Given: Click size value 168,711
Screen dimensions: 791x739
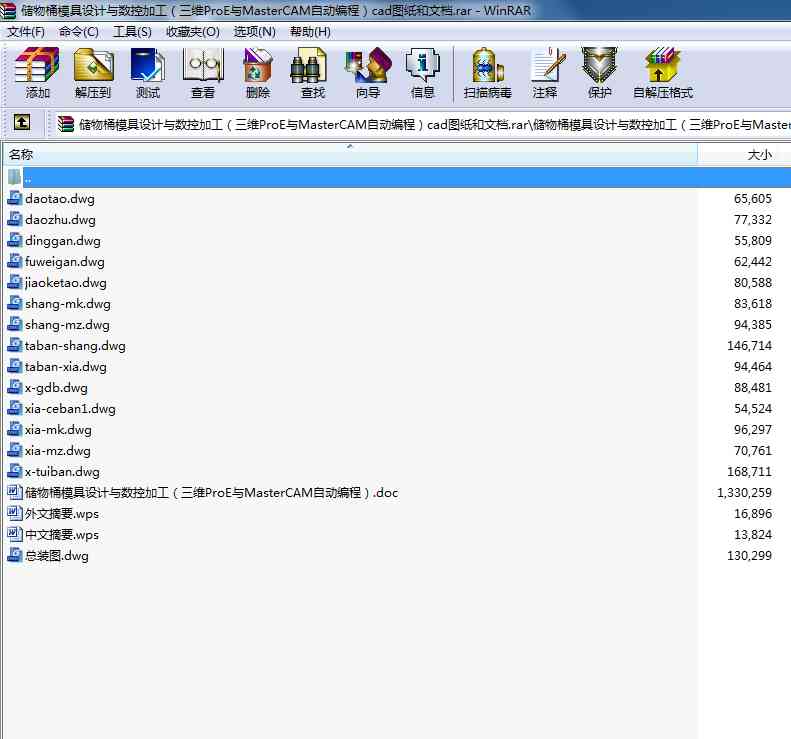Looking at the screenshot, I should (749, 472).
